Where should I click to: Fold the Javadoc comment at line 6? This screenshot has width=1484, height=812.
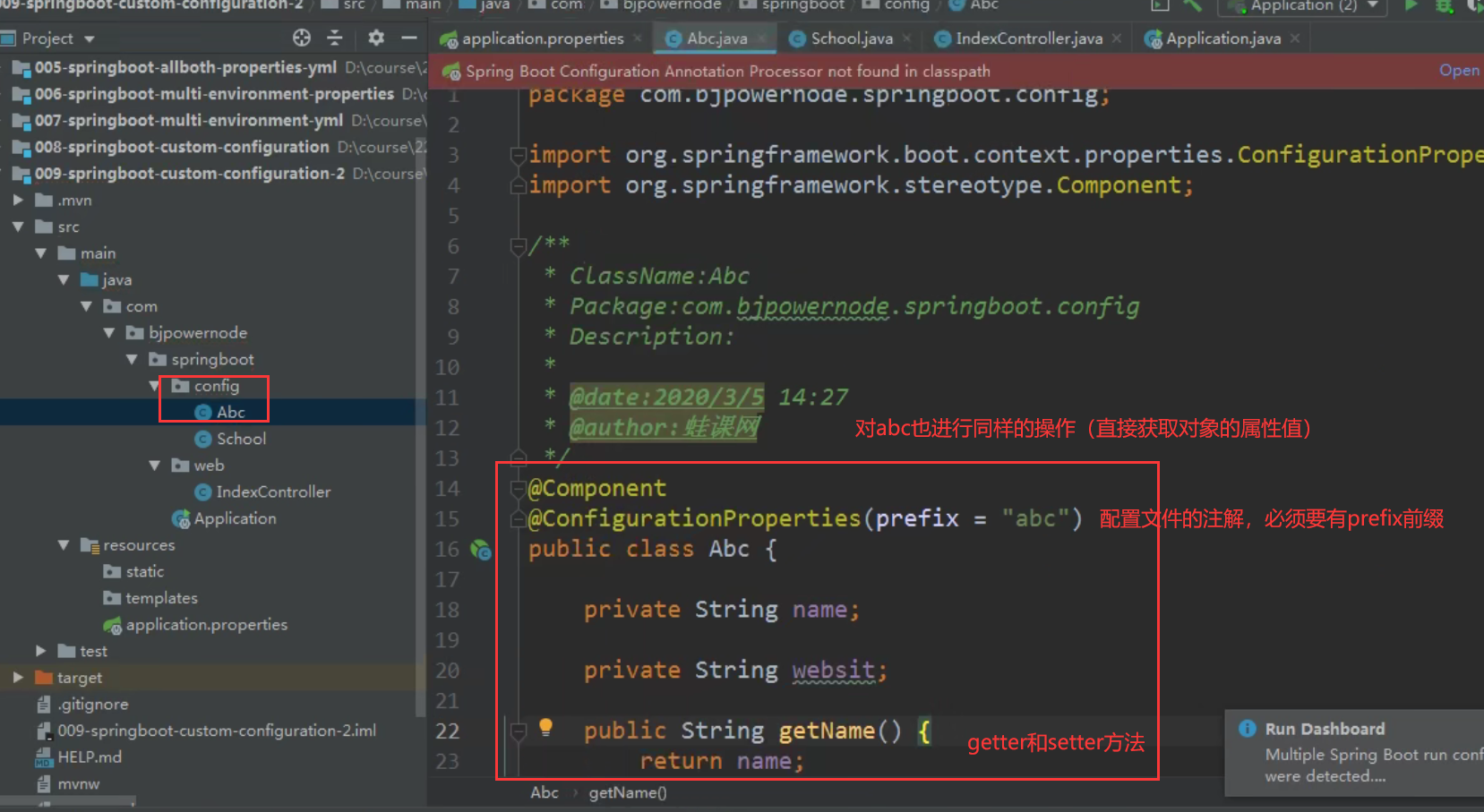point(518,245)
